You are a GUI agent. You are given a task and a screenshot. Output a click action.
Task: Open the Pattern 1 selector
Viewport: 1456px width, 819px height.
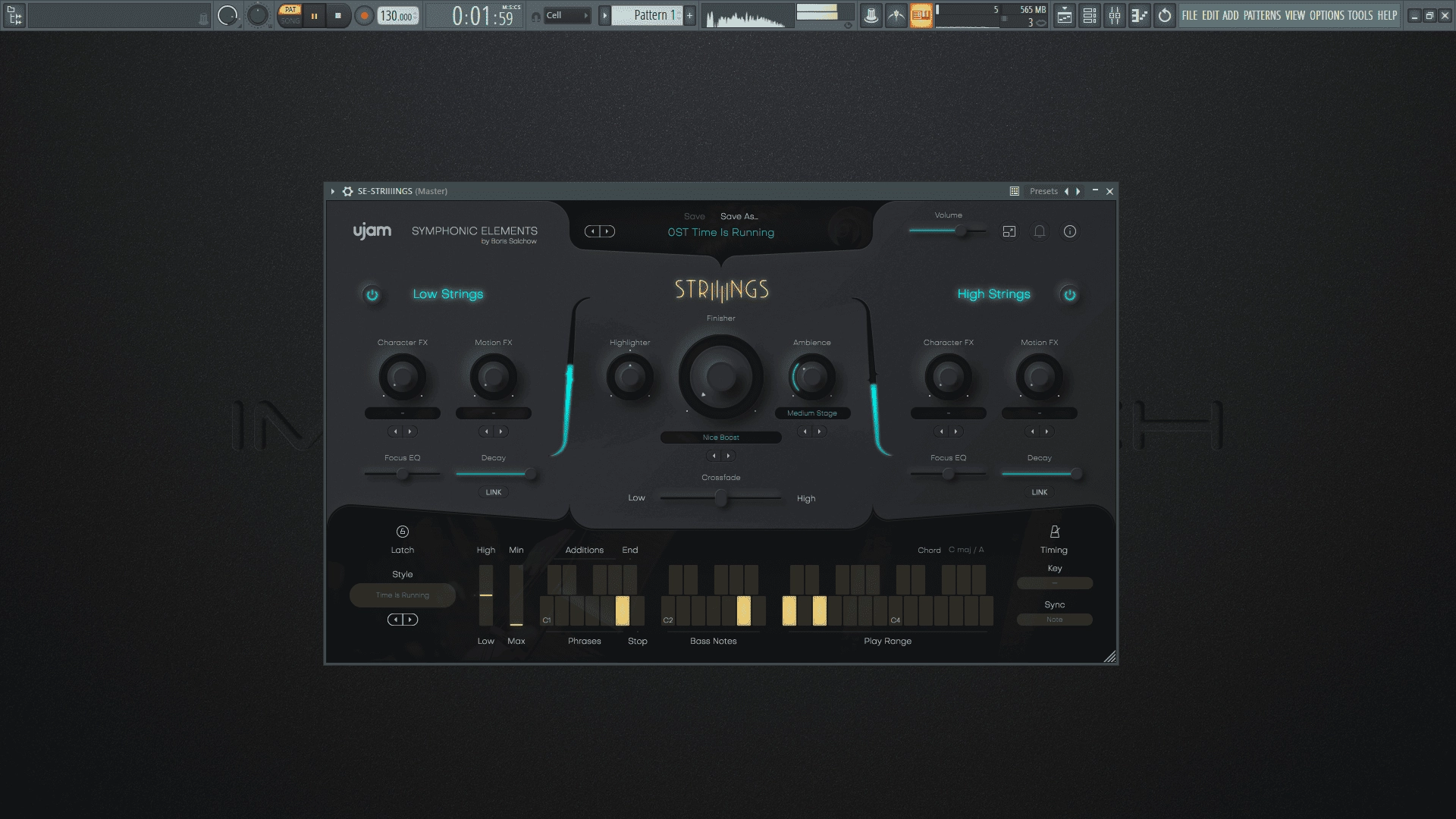[x=647, y=15]
